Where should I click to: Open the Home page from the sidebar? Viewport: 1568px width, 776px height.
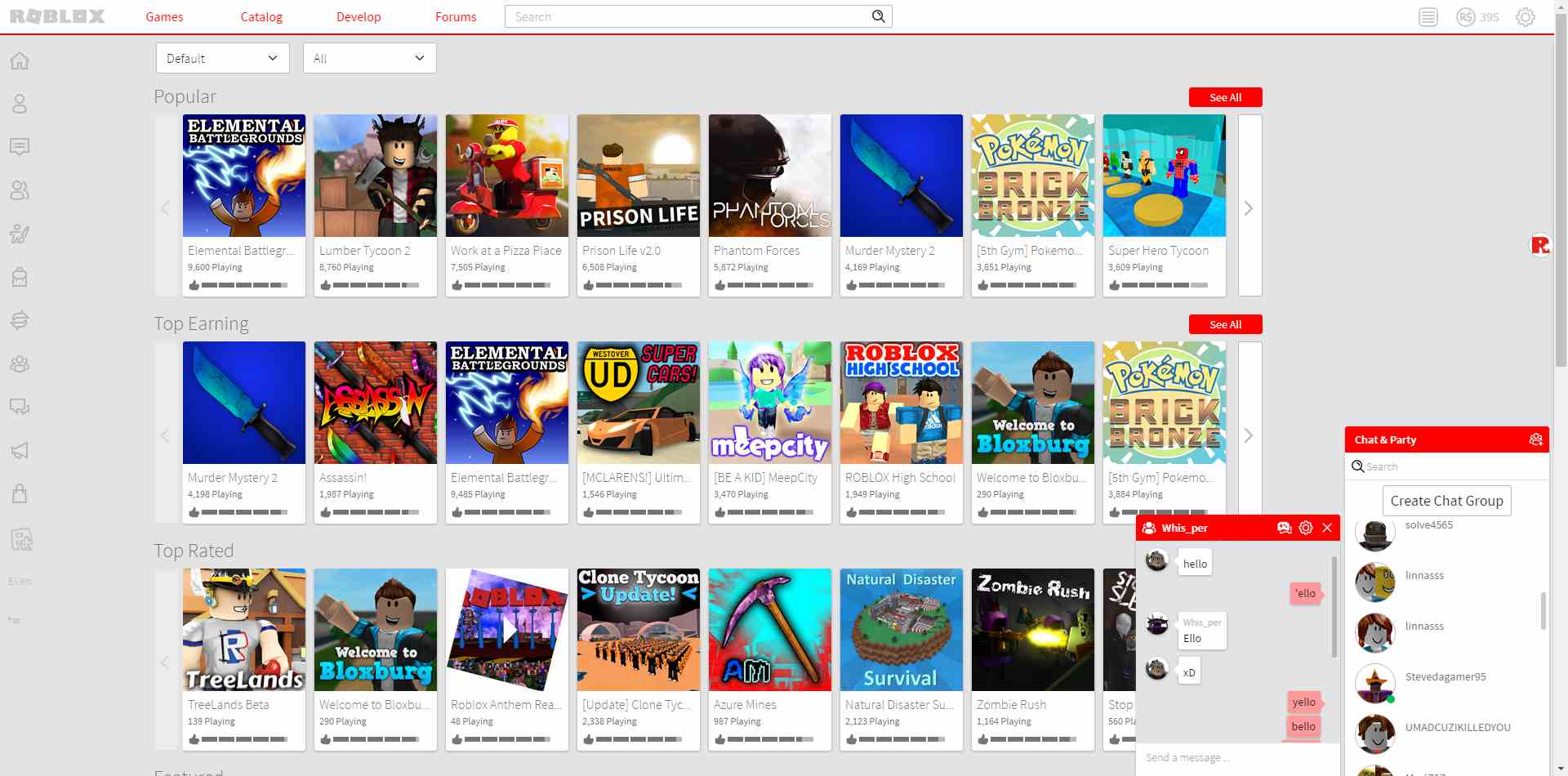tap(19, 60)
